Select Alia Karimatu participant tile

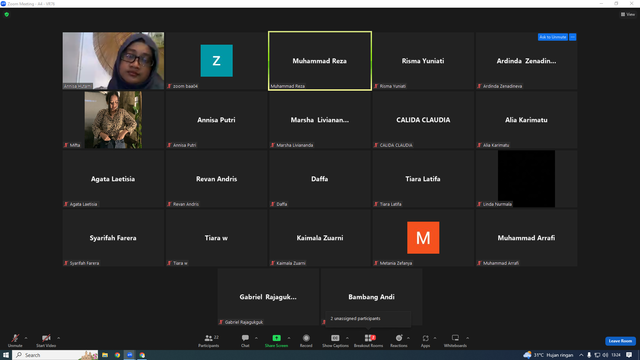pos(527,120)
